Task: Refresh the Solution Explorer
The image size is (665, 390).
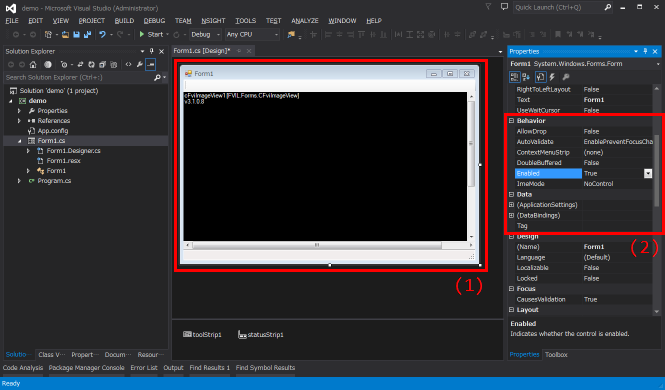Action: tap(91, 64)
